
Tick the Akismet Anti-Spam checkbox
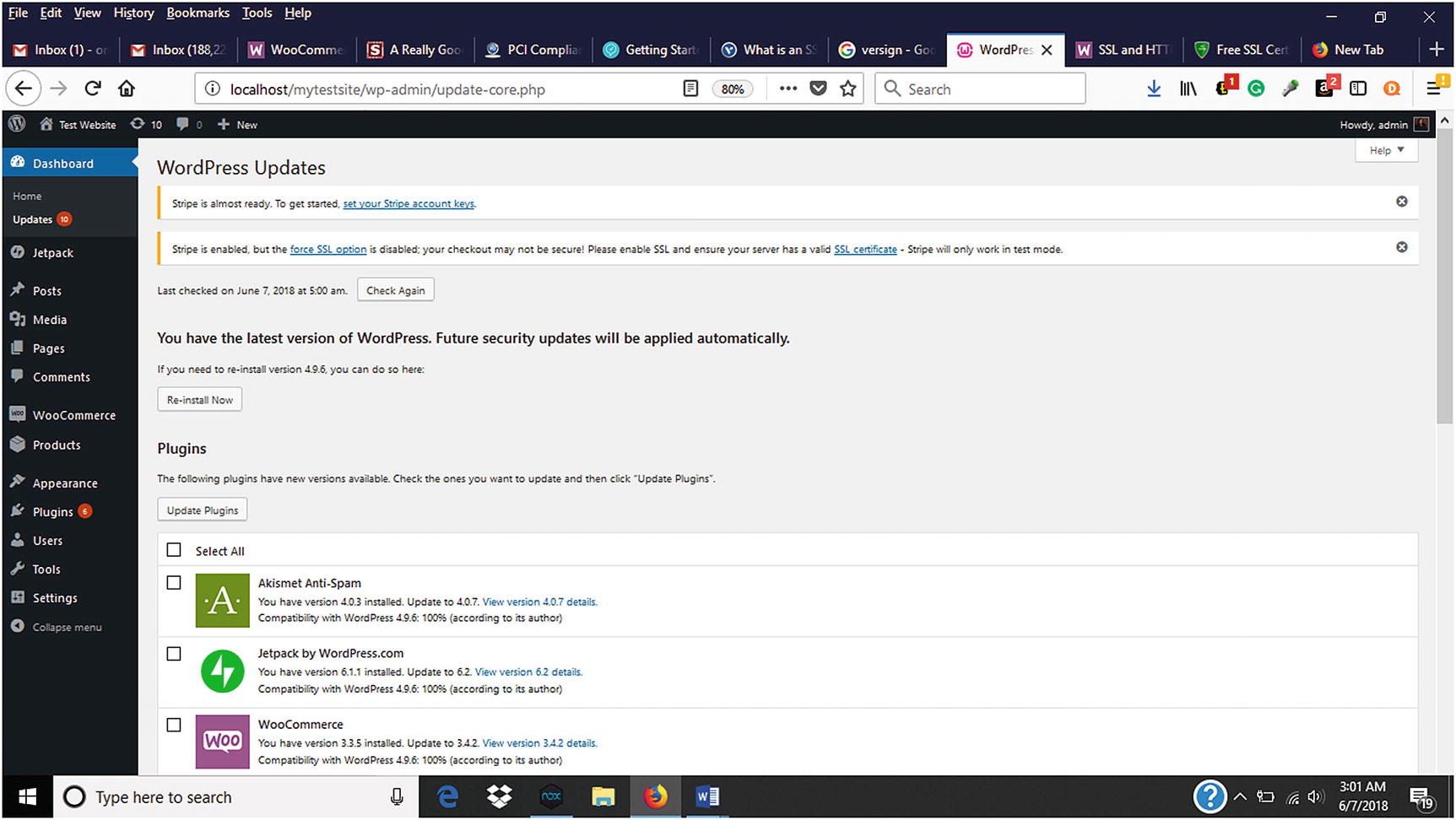[x=174, y=583]
